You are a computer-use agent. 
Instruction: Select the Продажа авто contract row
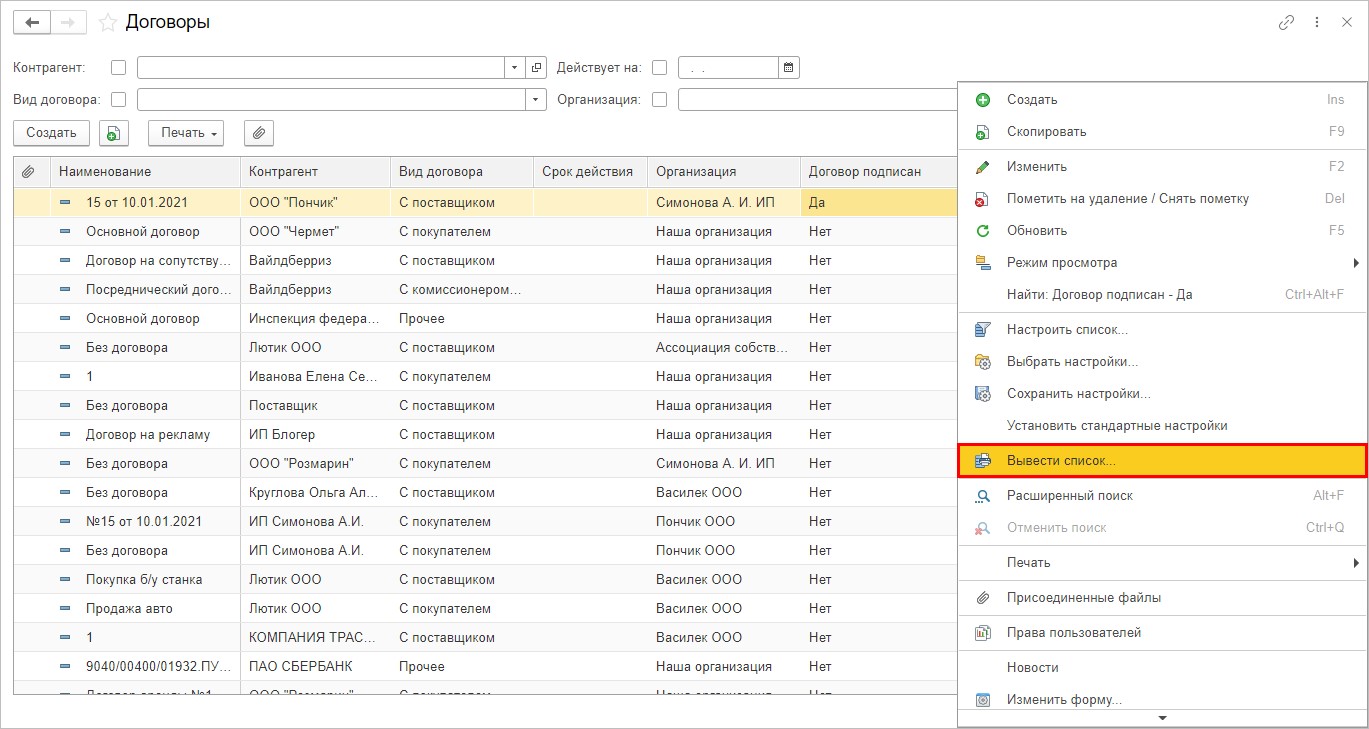click(x=129, y=608)
